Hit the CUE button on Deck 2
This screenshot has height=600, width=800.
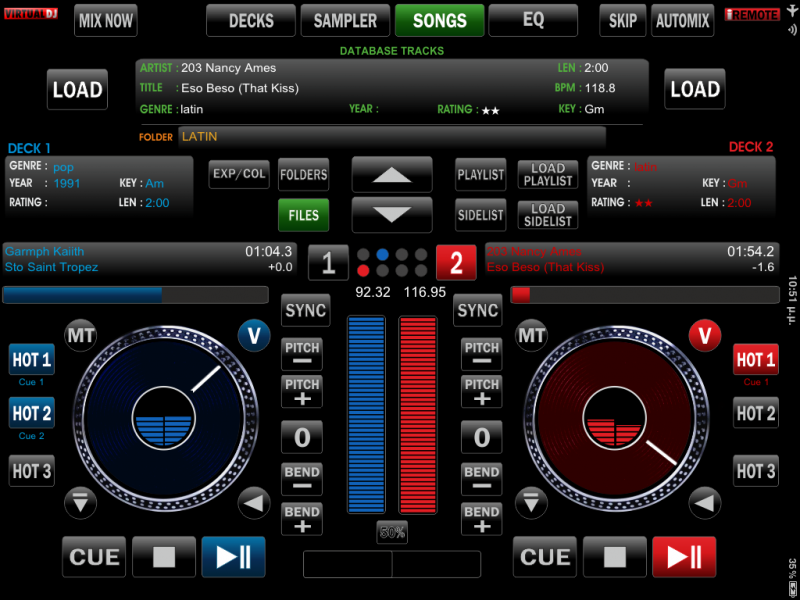pyautogui.click(x=544, y=557)
